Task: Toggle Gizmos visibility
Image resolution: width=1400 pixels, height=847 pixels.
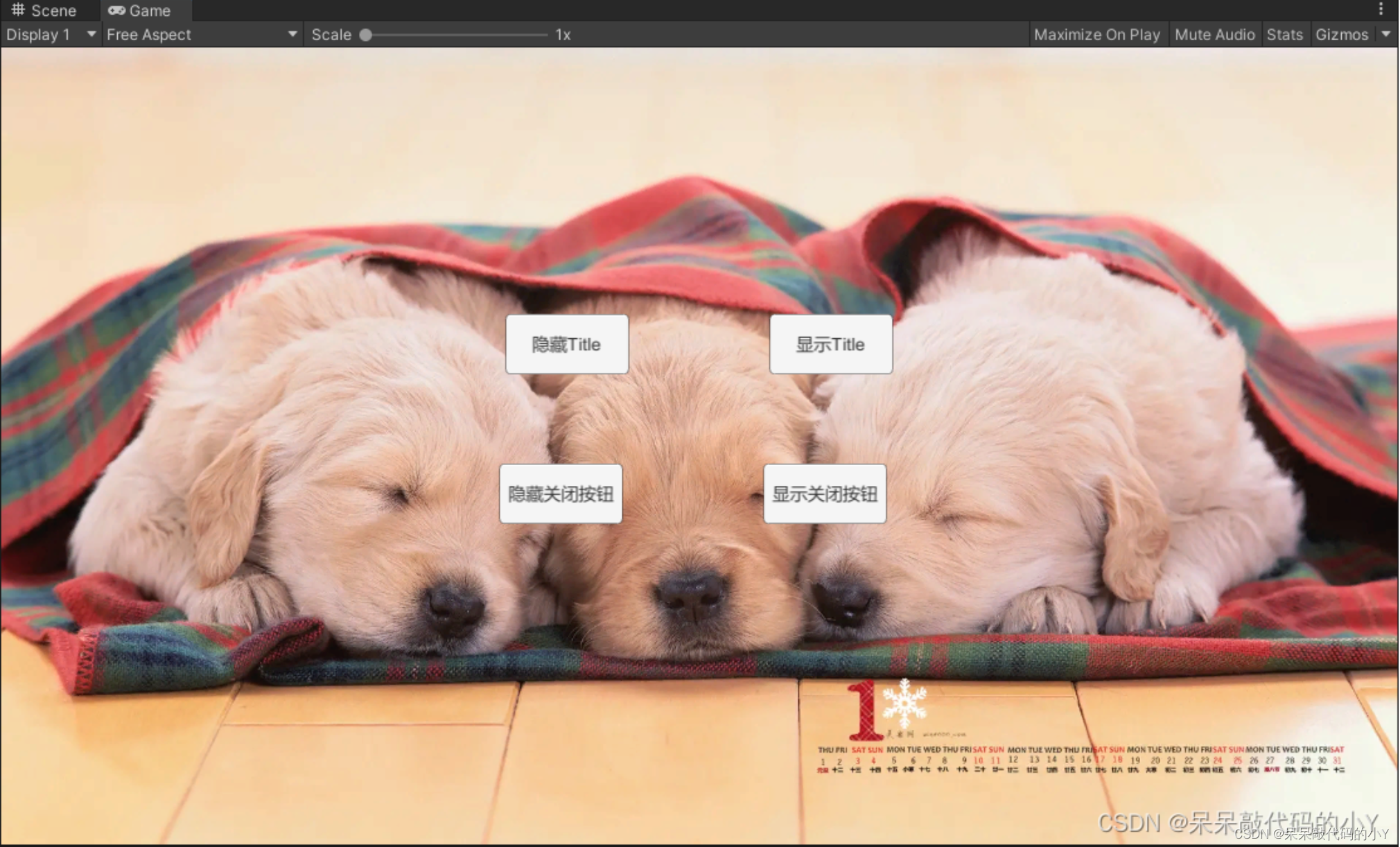Action: tap(1341, 35)
